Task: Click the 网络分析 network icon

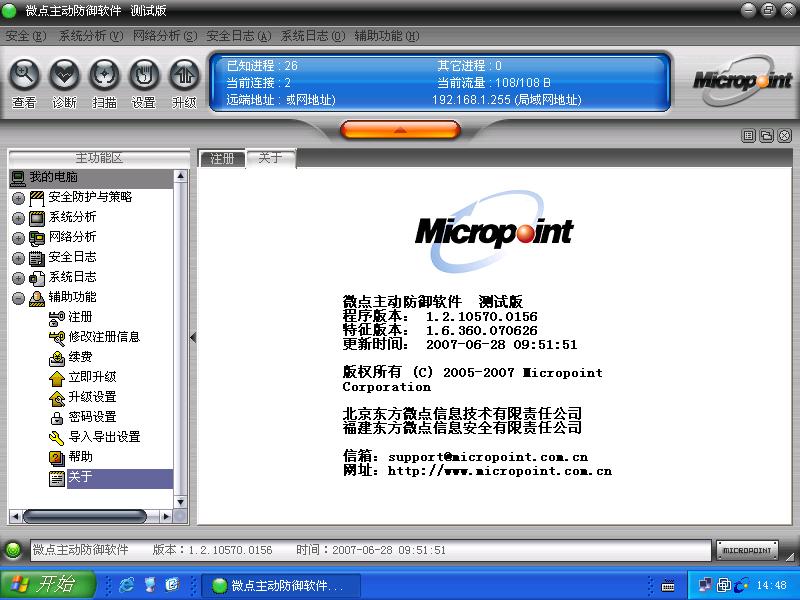Action: point(37,238)
